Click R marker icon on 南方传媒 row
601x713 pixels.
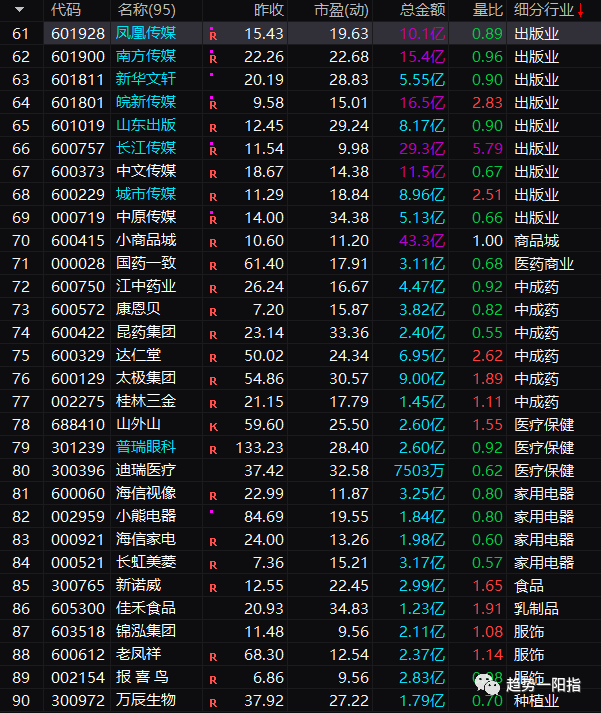213,59
